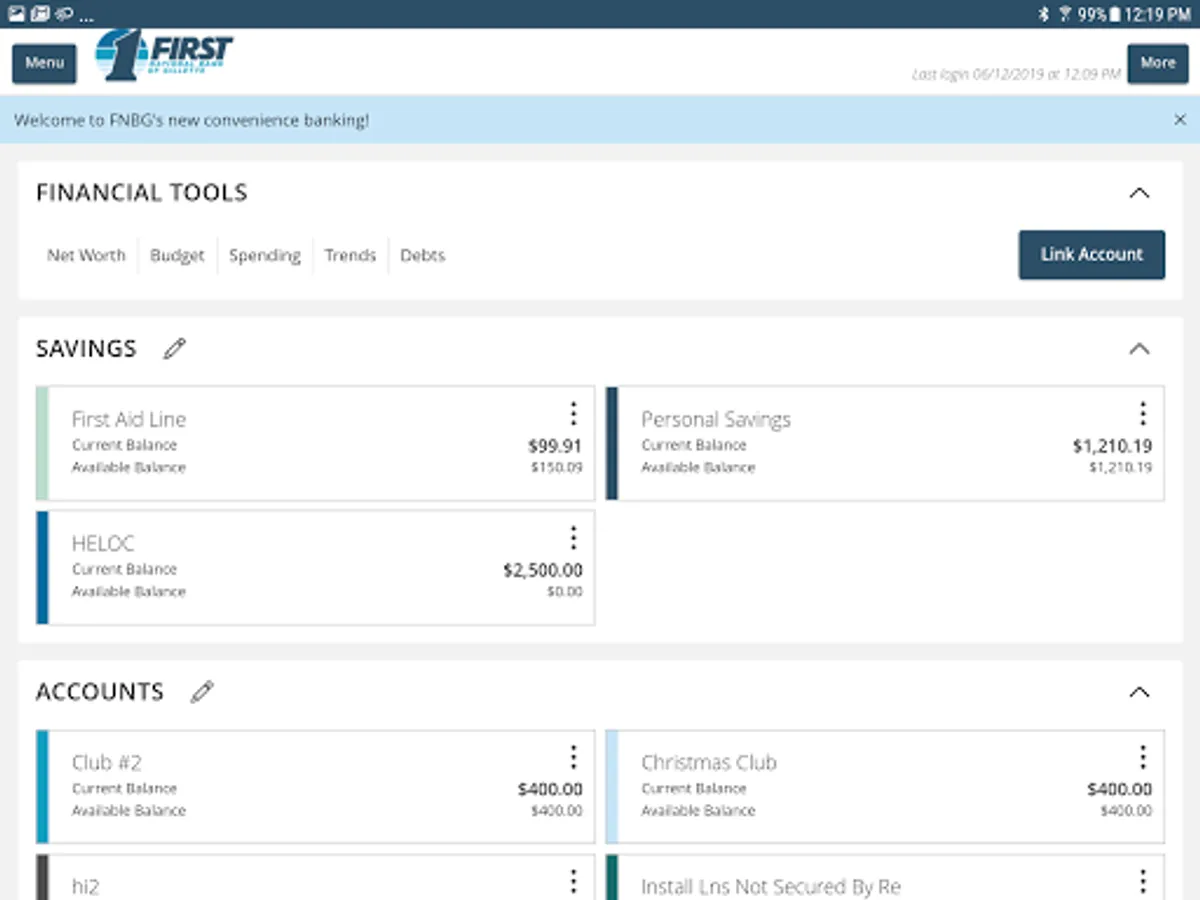Screen dimensions: 1200x900
Task: Click the Wi-Fi status icon
Action: pyautogui.click(x=1065, y=14)
